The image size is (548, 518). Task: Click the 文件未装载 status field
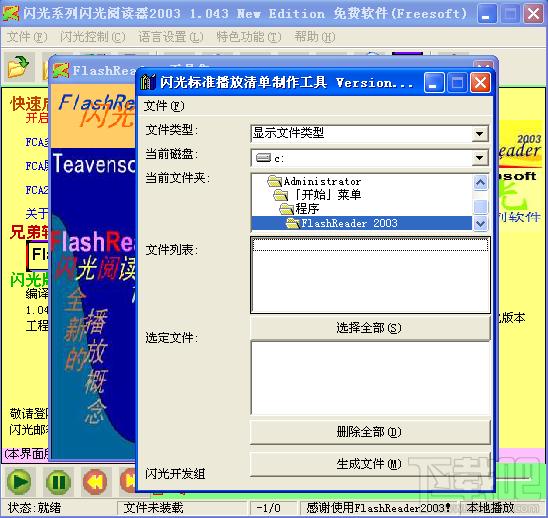(x=153, y=508)
